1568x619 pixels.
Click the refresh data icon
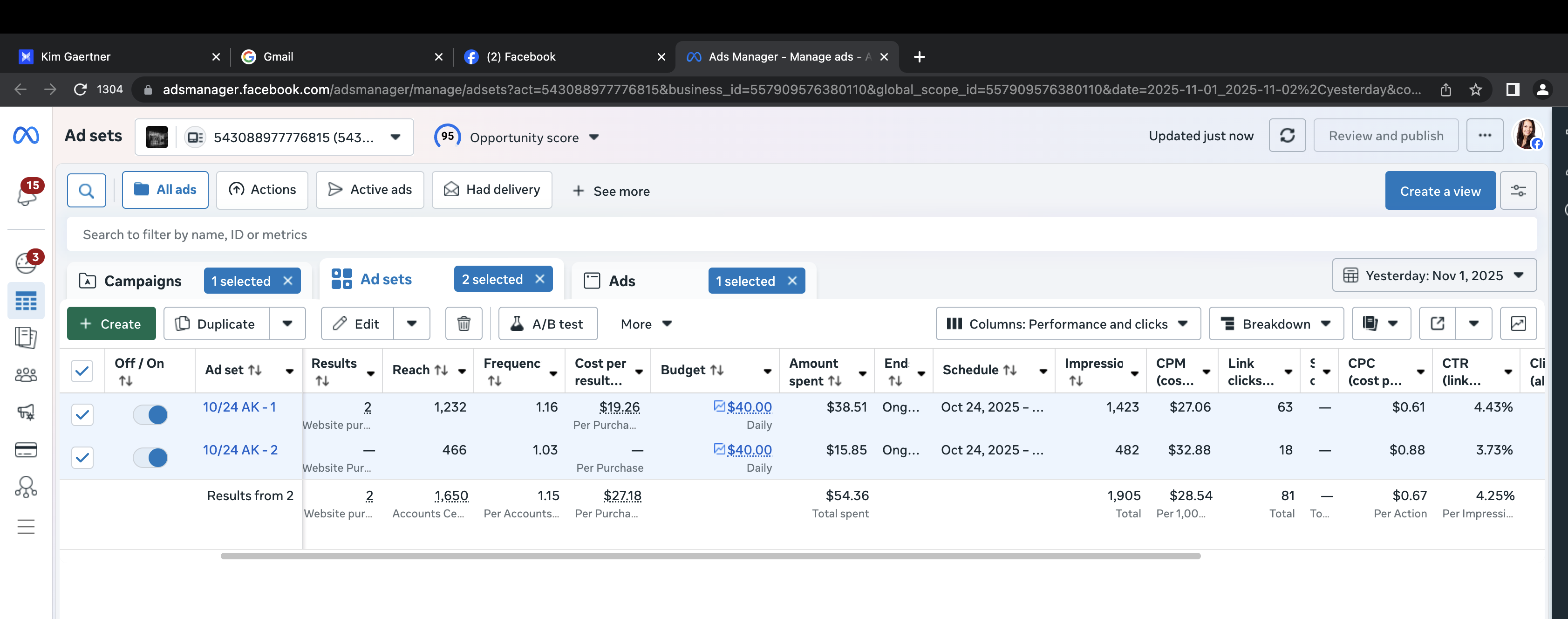click(1287, 135)
